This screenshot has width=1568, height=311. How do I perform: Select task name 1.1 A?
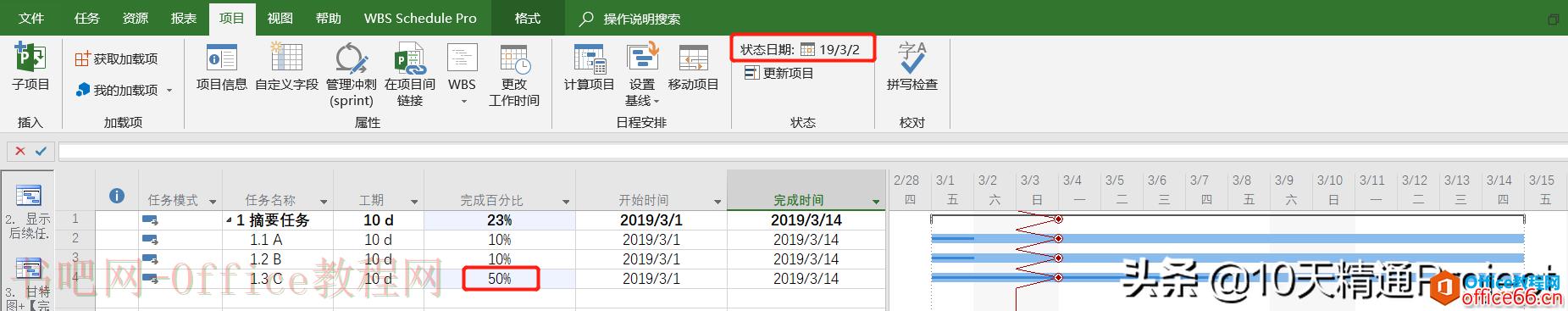click(266, 240)
